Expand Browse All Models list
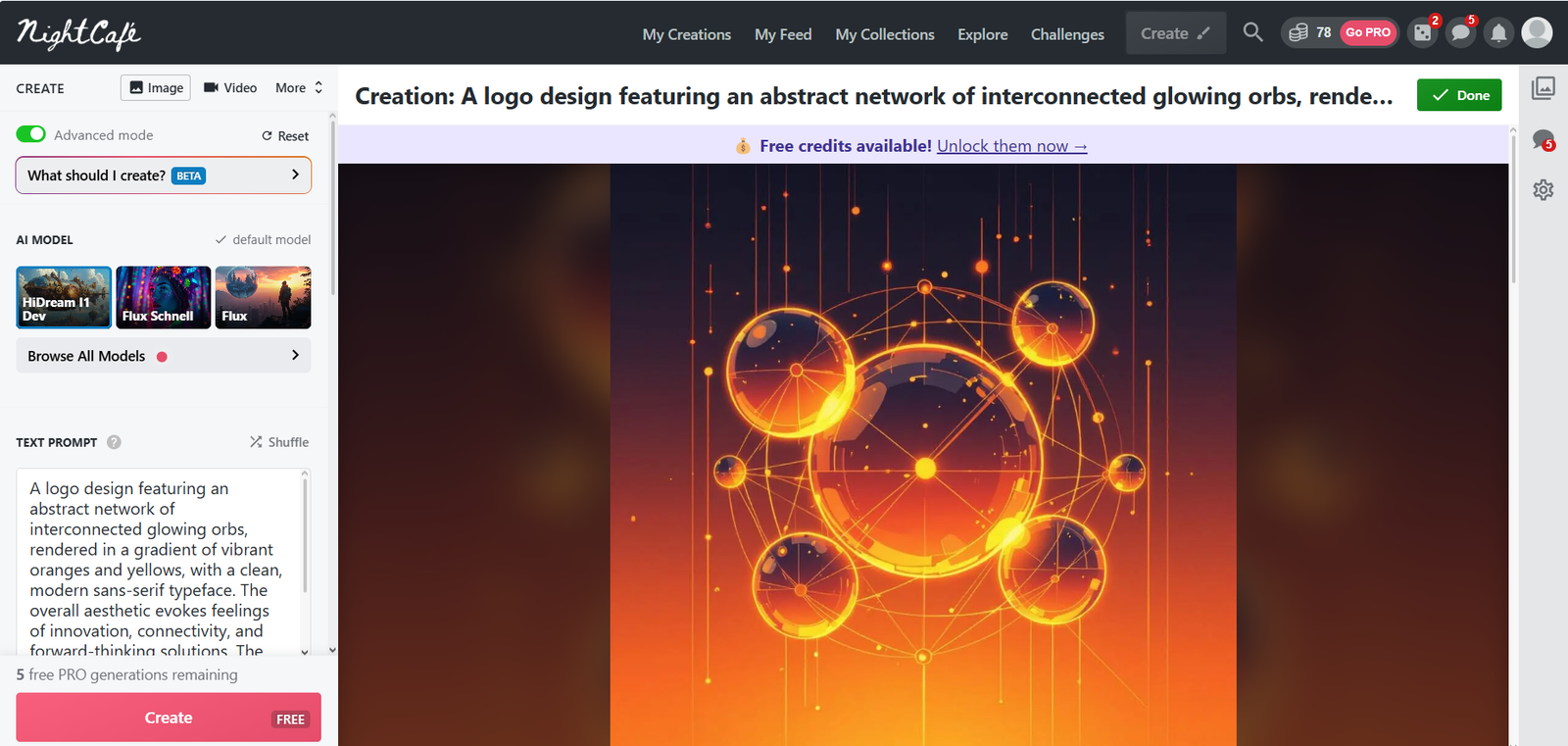The height and width of the screenshot is (746, 1568). click(x=163, y=356)
